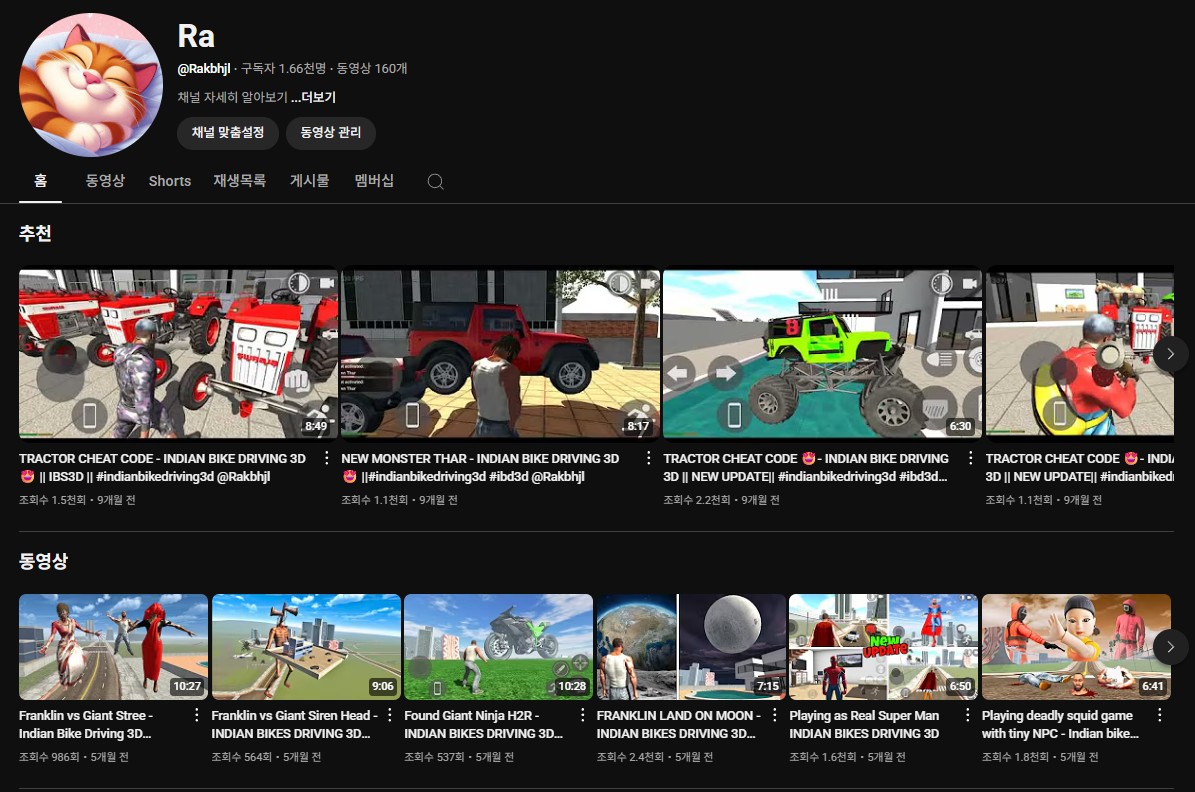Click the 조회수 2.2천회 • 9개월 전 text
The image size is (1195, 792).
pyautogui.click(x=721, y=500)
